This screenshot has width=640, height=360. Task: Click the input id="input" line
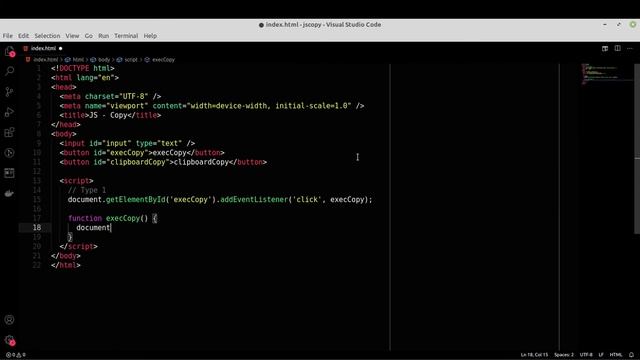coord(127,143)
